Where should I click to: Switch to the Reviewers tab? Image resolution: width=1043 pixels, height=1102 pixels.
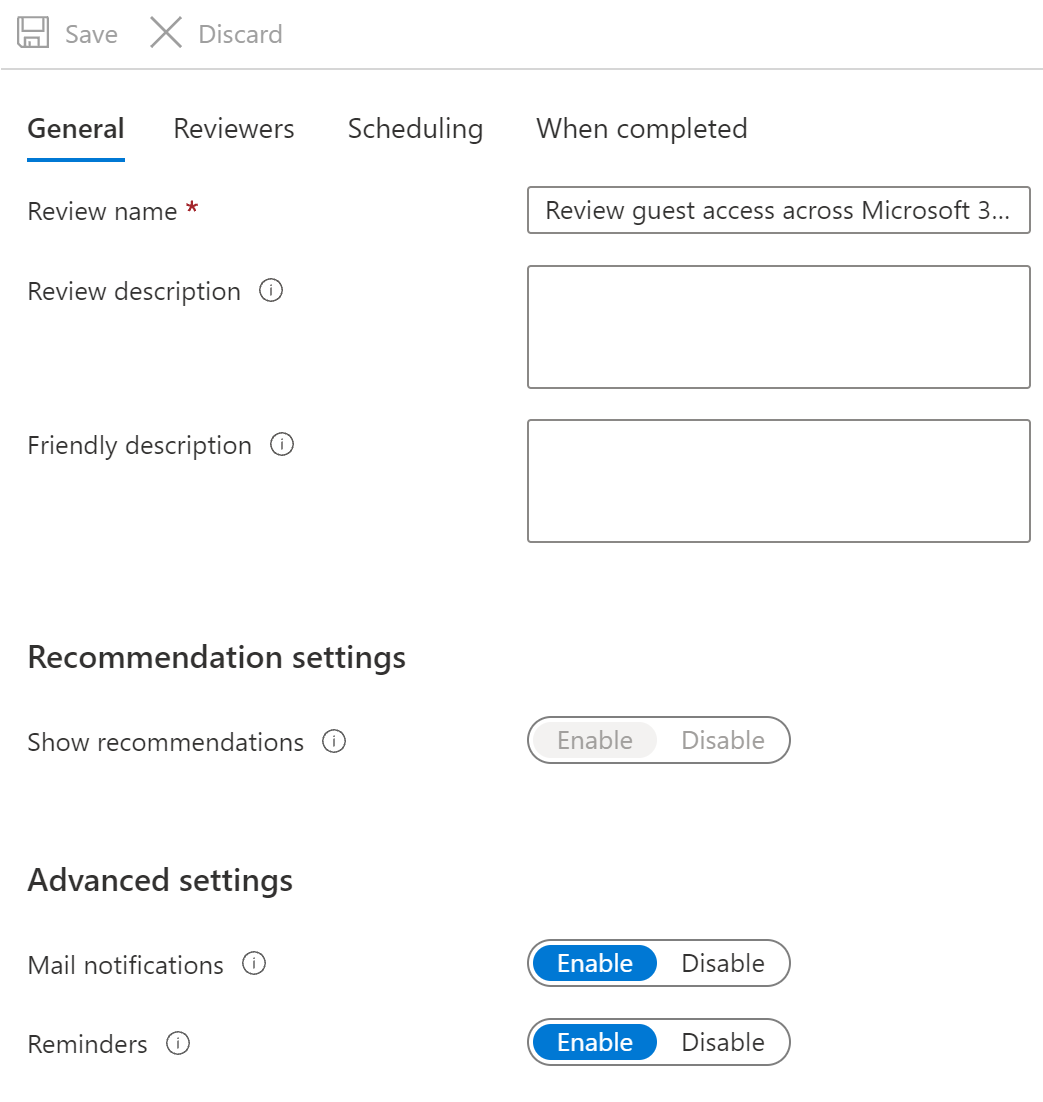click(234, 129)
